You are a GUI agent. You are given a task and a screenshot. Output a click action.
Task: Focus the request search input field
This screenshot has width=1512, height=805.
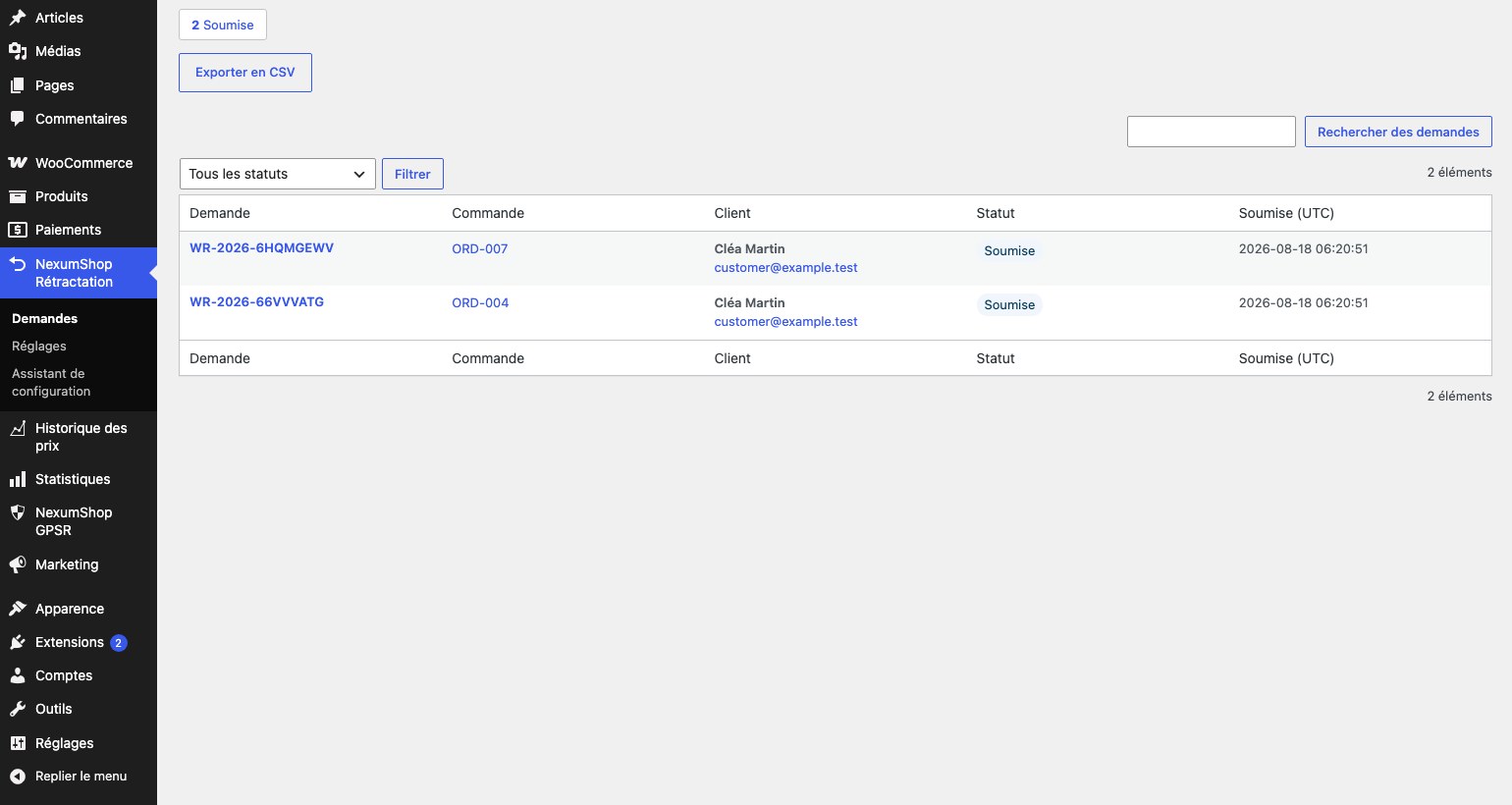click(1212, 132)
